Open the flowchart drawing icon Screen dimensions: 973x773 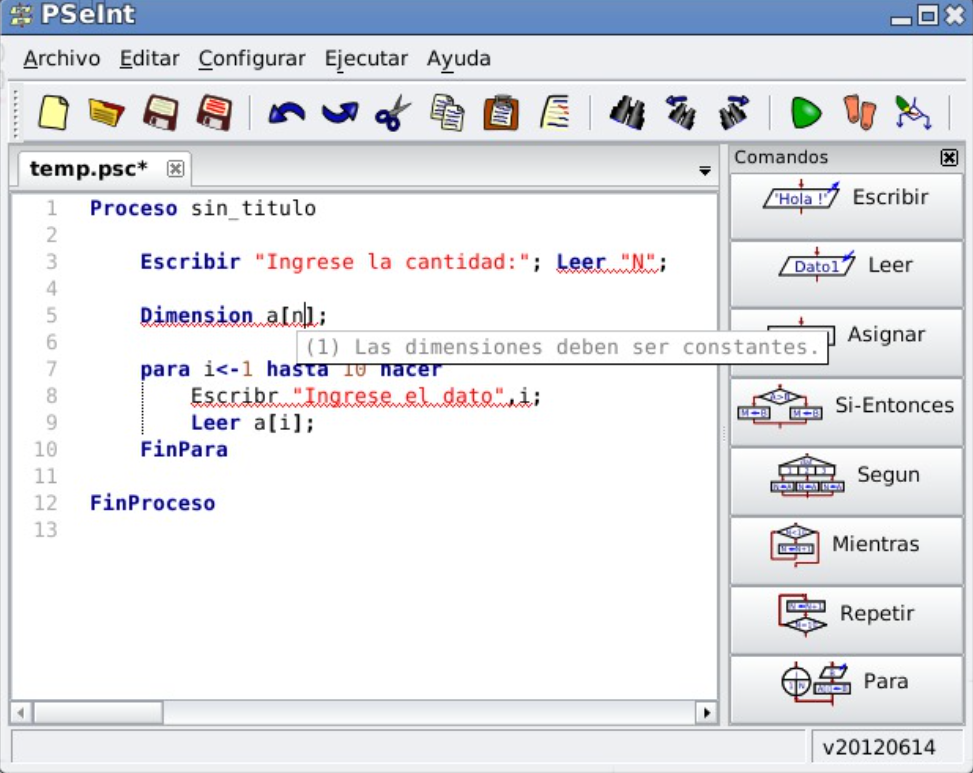click(912, 112)
